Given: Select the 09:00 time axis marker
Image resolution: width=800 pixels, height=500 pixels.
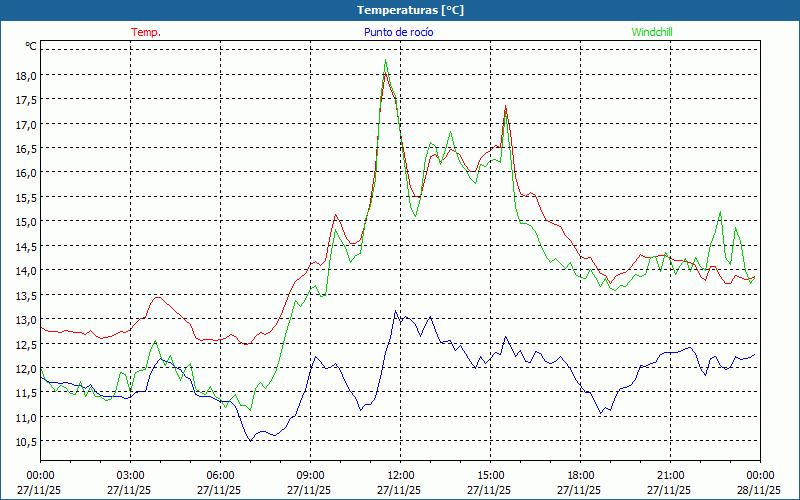Looking at the screenshot, I should point(310,474).
